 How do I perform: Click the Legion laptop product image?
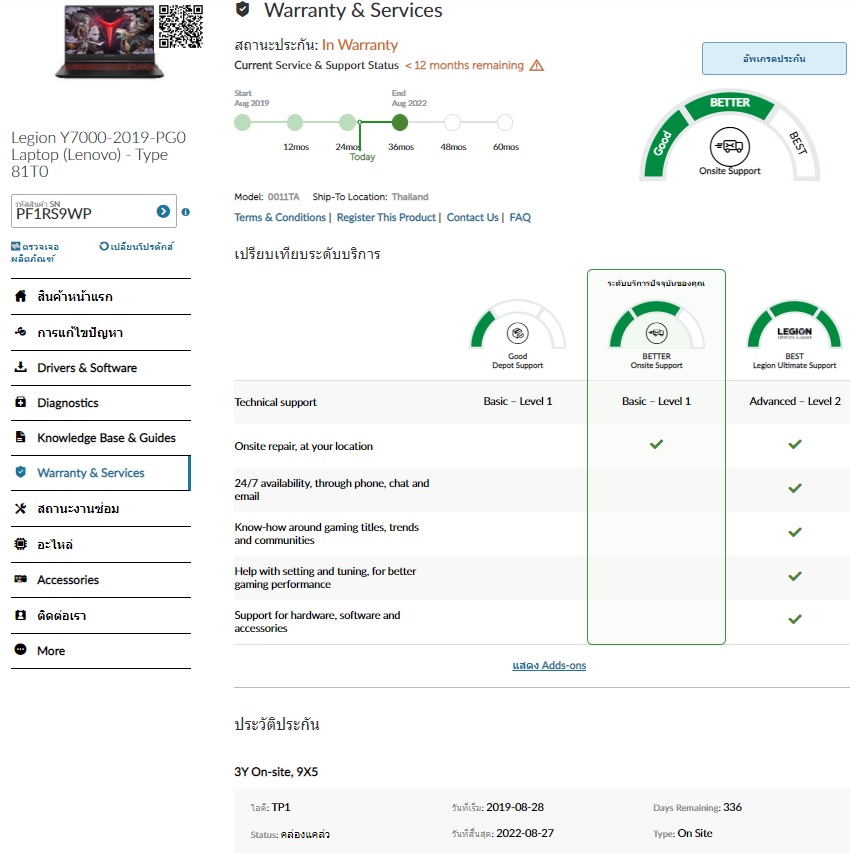point(109,41)
